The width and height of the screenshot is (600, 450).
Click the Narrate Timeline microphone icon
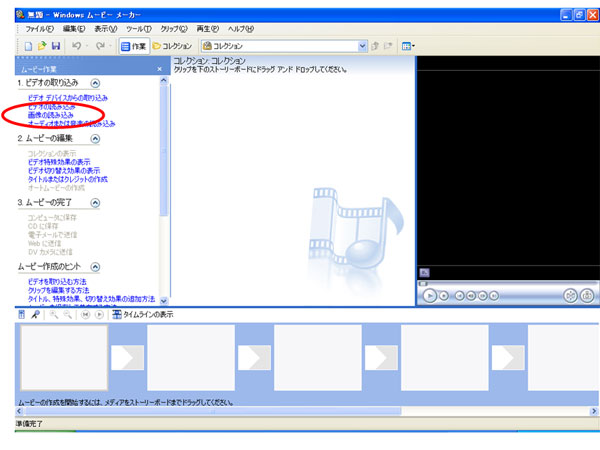36,315
